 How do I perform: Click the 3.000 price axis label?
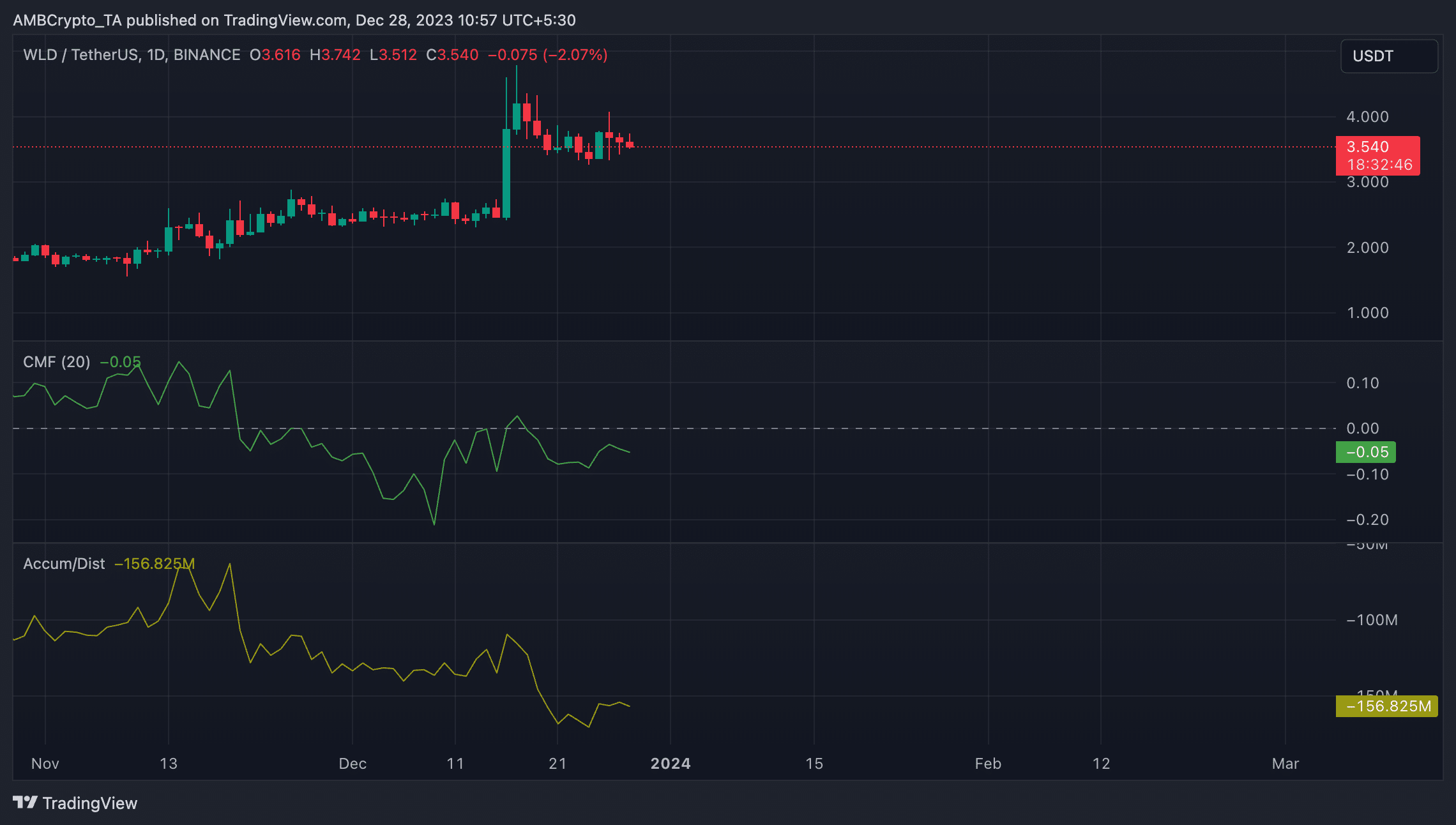tap(1367, 182)
